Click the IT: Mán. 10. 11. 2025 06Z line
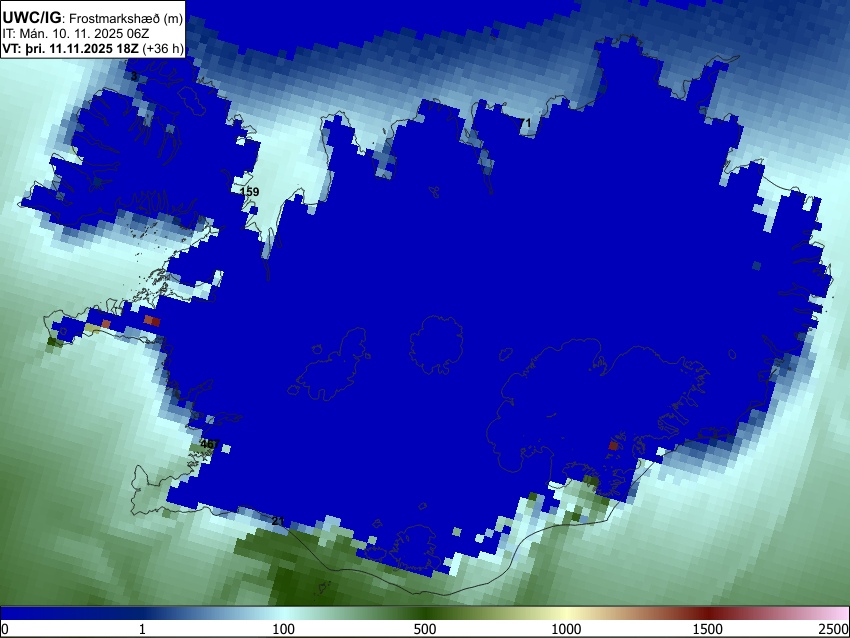Screen dimensions: 850x638 [x=75, y=33]
